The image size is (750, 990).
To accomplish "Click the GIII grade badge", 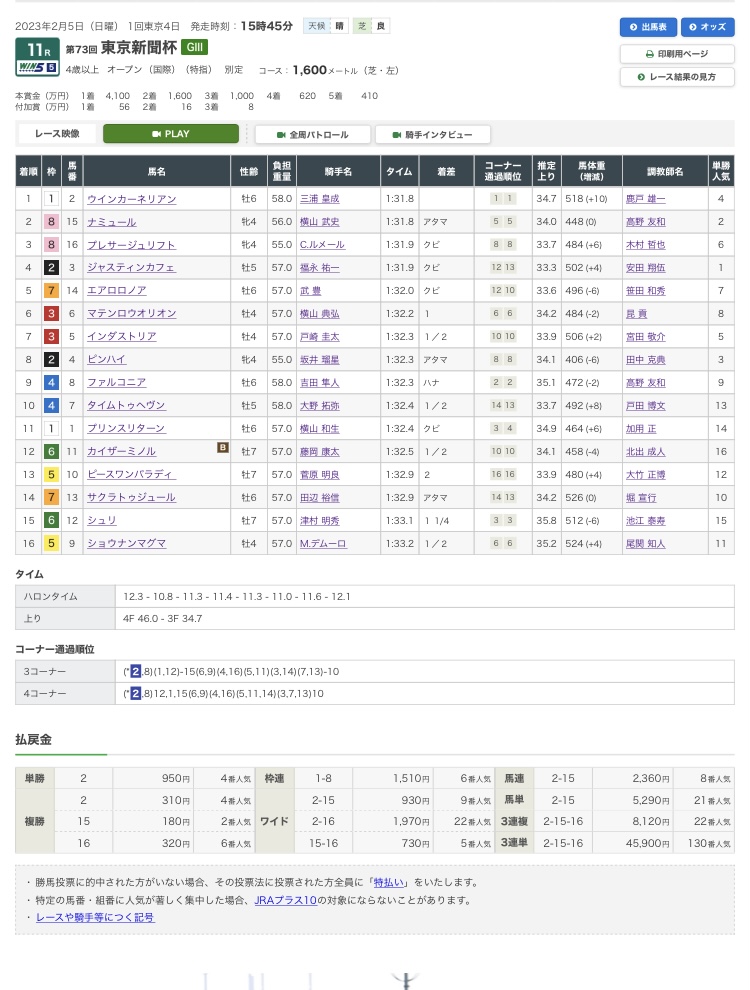I will (x=194, y=47).
